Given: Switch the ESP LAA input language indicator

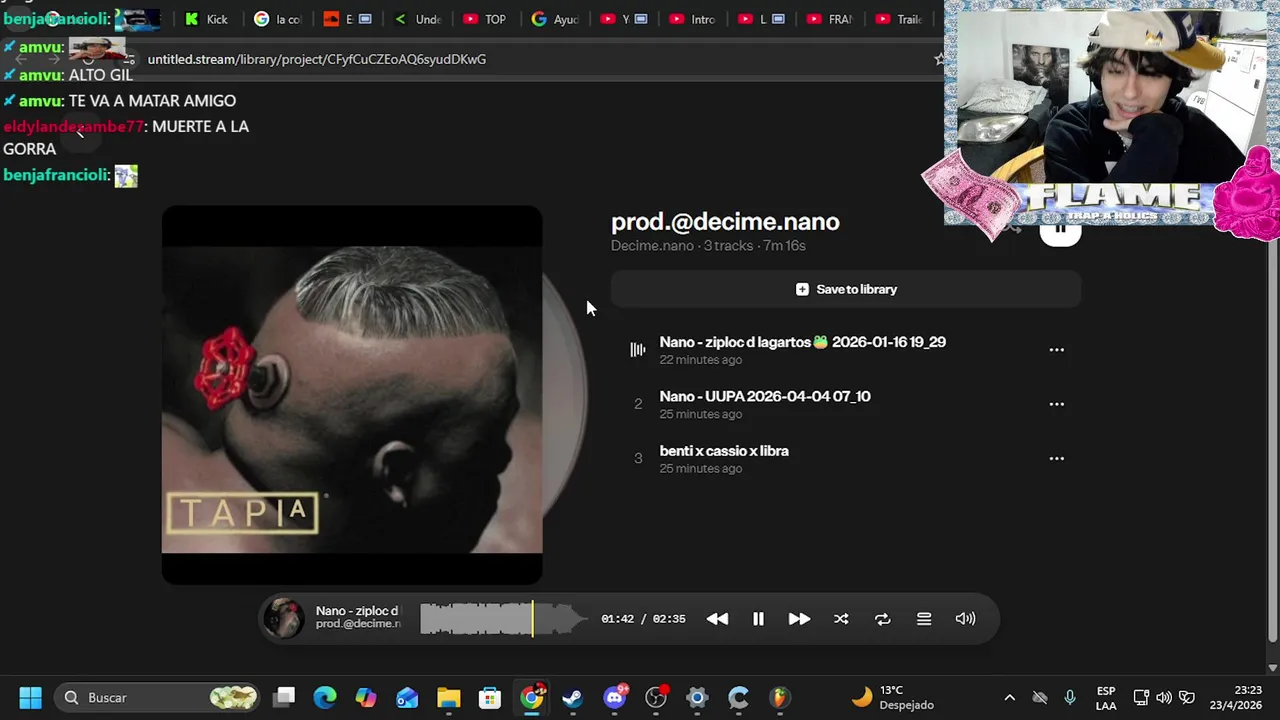Looking at the screenshot, I should [1106, 698].
